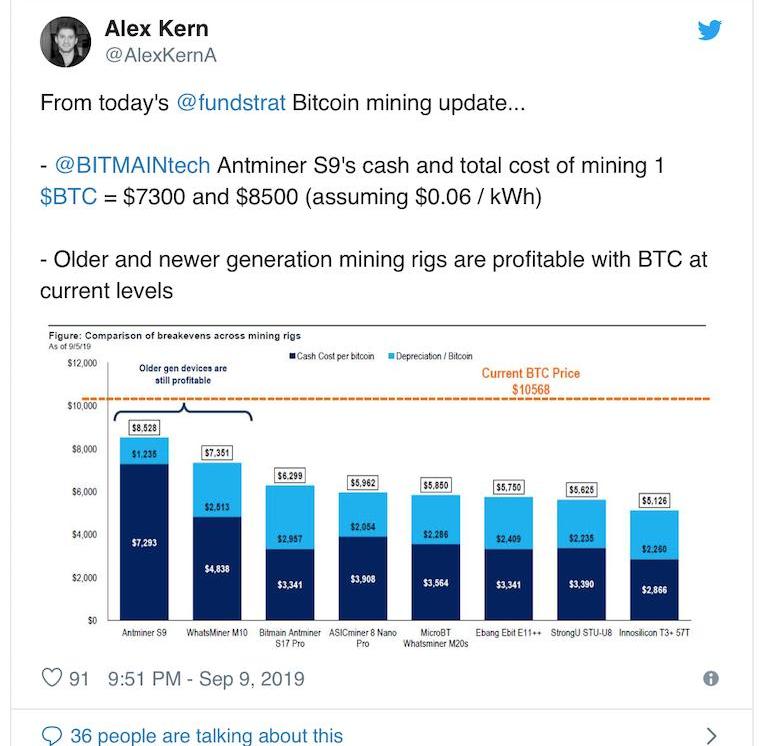Click the Antminer S9 bar in chart
The height and width of the screenshot is (746, 768).
tap(144, 530)
